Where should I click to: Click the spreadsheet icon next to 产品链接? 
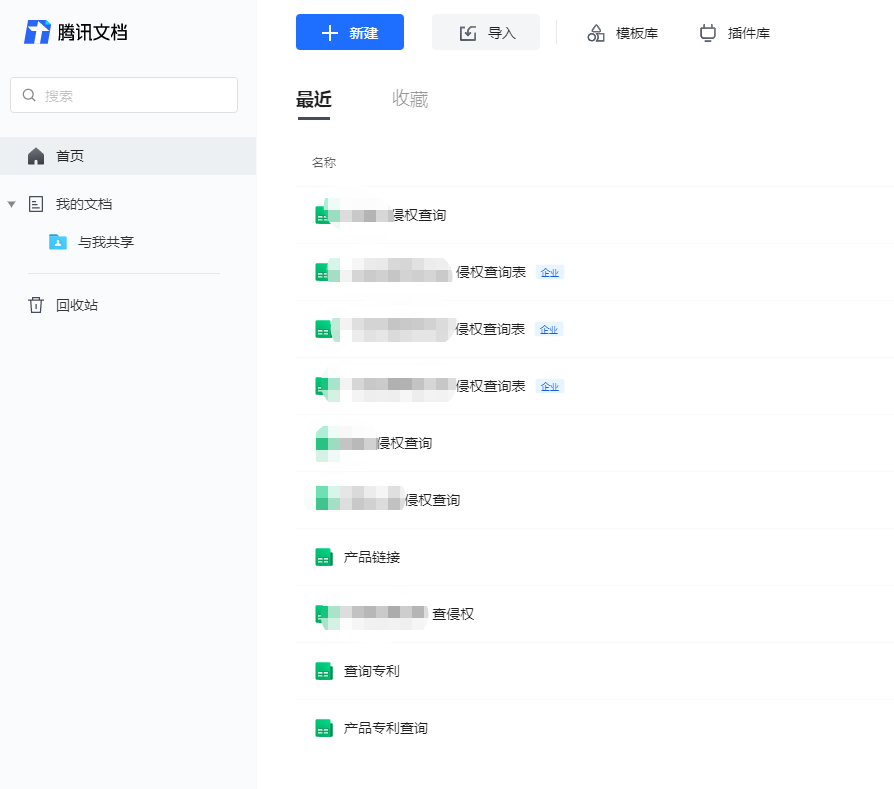[x=322, y=556]
